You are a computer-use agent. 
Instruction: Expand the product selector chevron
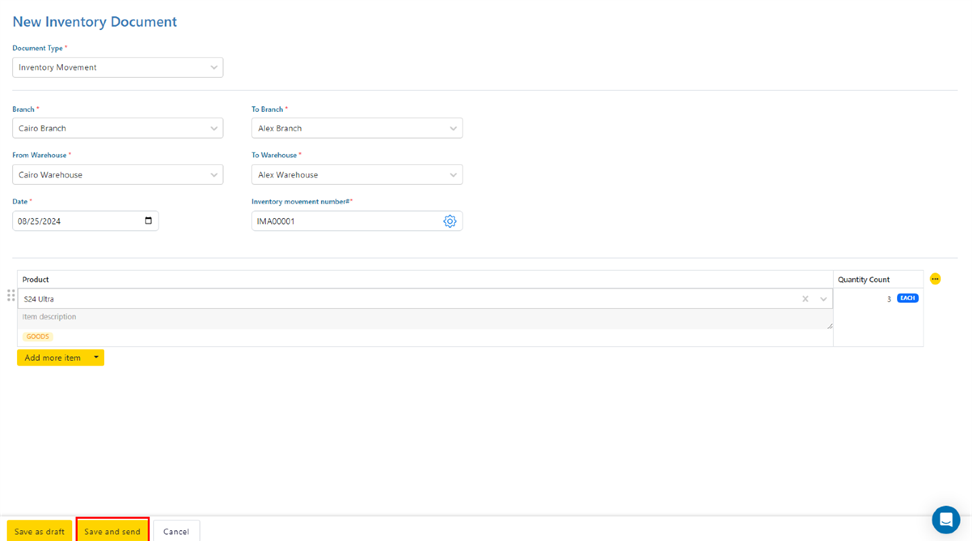pyautogui.click(x=823, y=299)
